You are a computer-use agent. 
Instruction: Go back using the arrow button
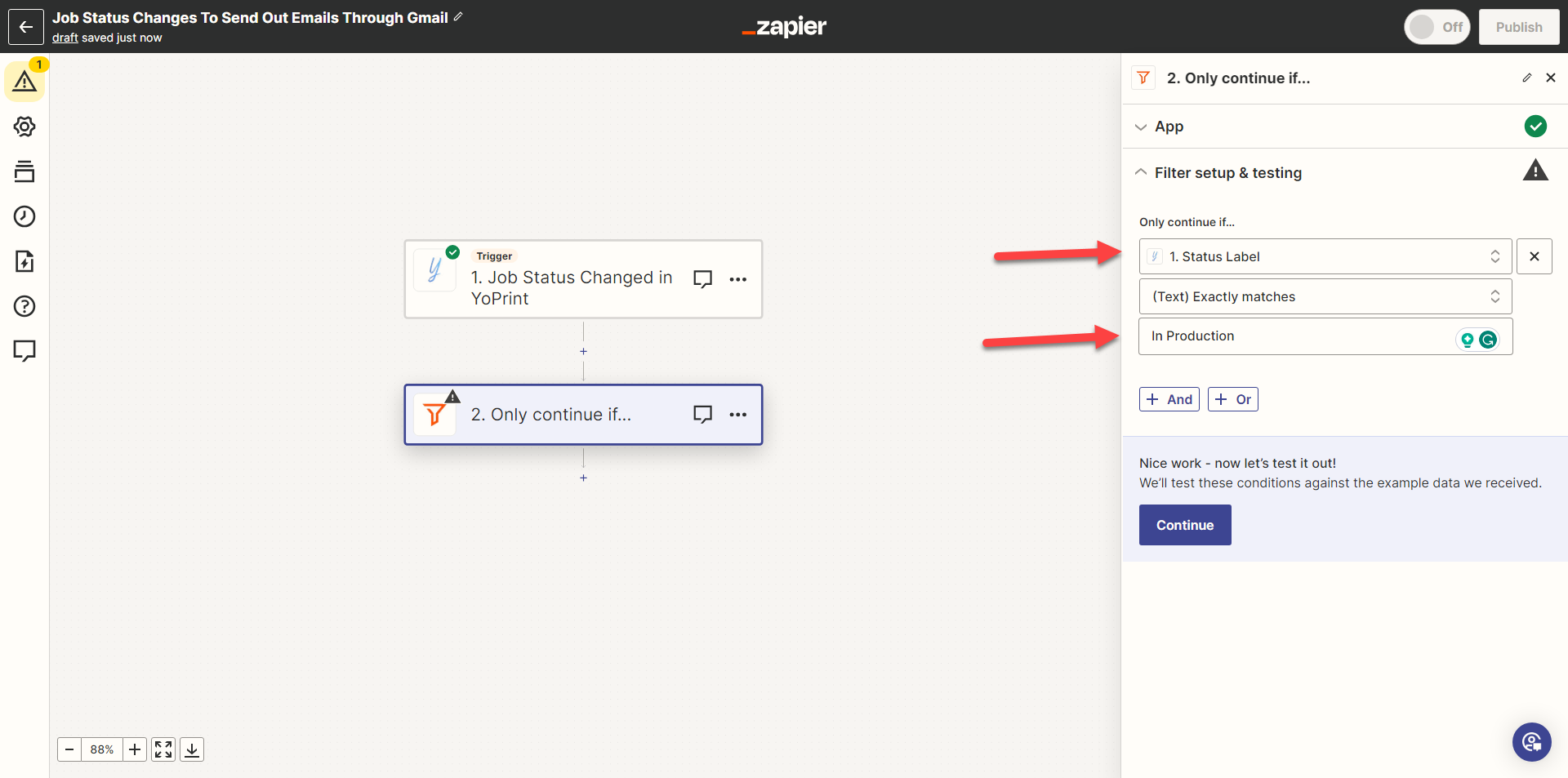point(25,27)
